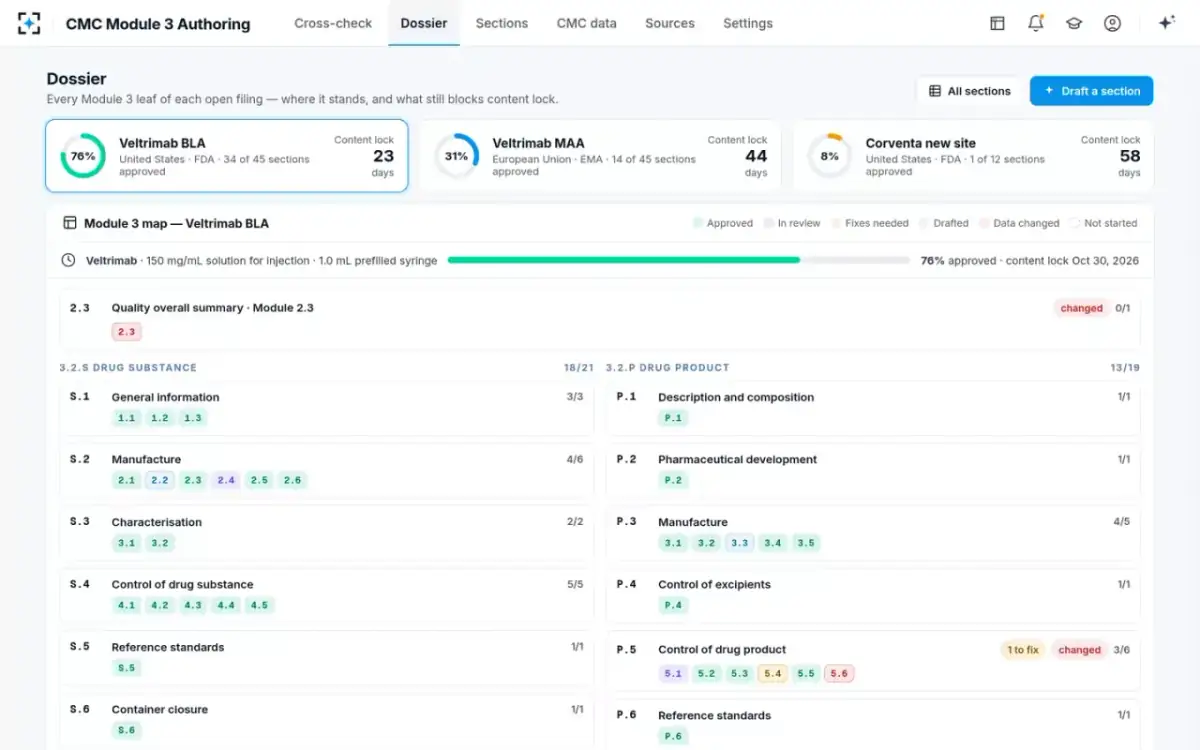This screenshot has height=750, width=1200.
Task: Open the Settings tab
Action: pyautogui.click(x=748, y=23)
